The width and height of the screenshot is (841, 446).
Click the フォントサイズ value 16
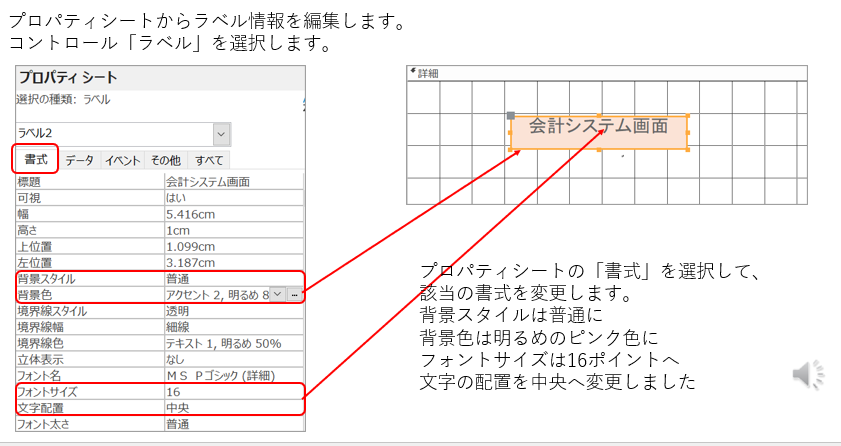tap(232, 392)
